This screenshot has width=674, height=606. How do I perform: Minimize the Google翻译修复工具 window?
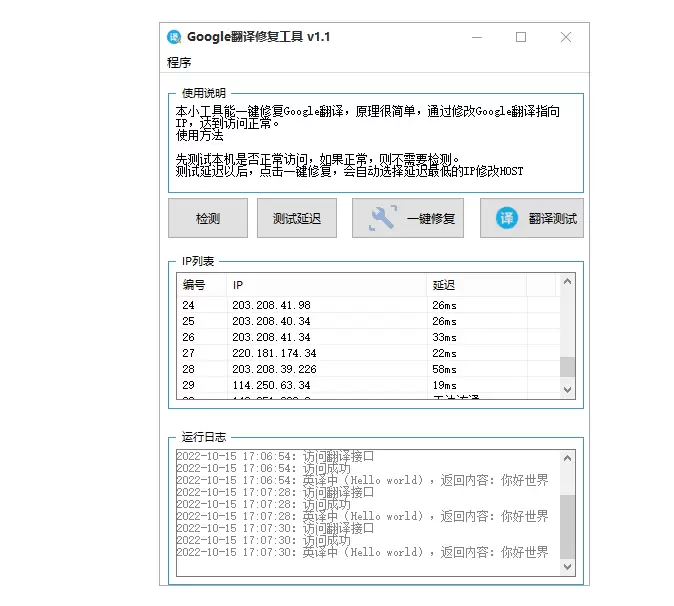coord(477,37)
